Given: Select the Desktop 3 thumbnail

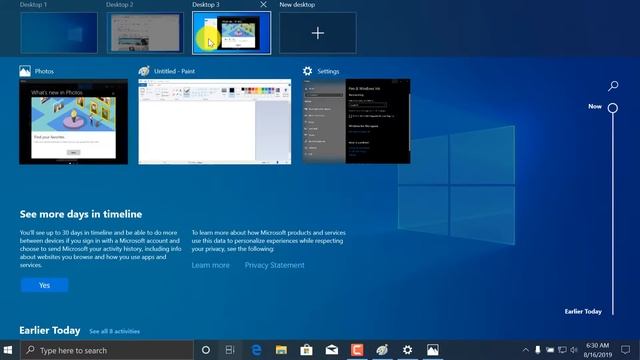Looking at the screenshot, I should [x=231, y=33].
